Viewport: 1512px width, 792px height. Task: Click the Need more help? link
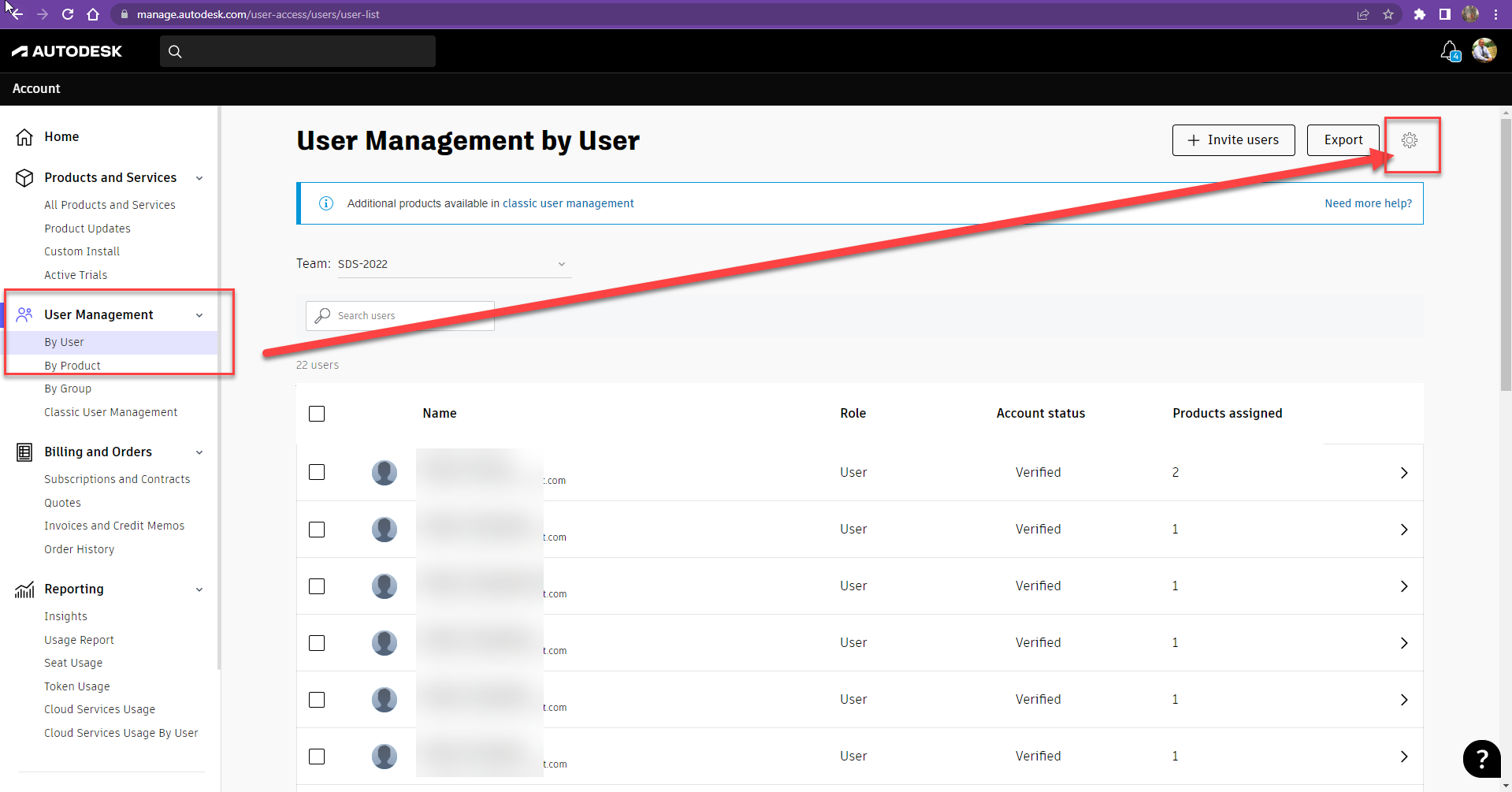click(1368, 203)
